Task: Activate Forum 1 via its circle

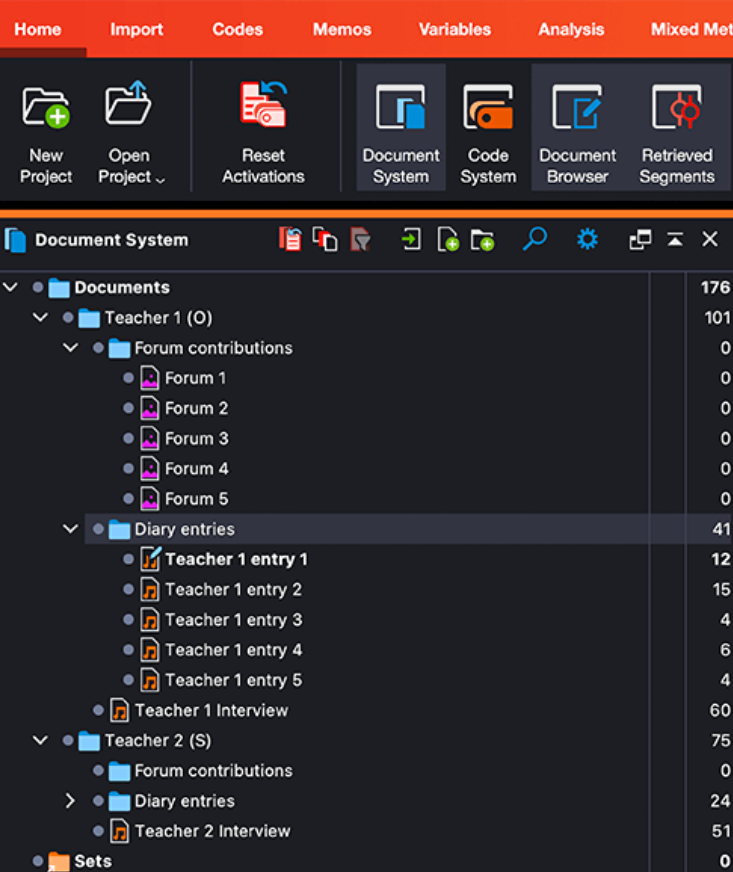Action: [x=128, y=378]
